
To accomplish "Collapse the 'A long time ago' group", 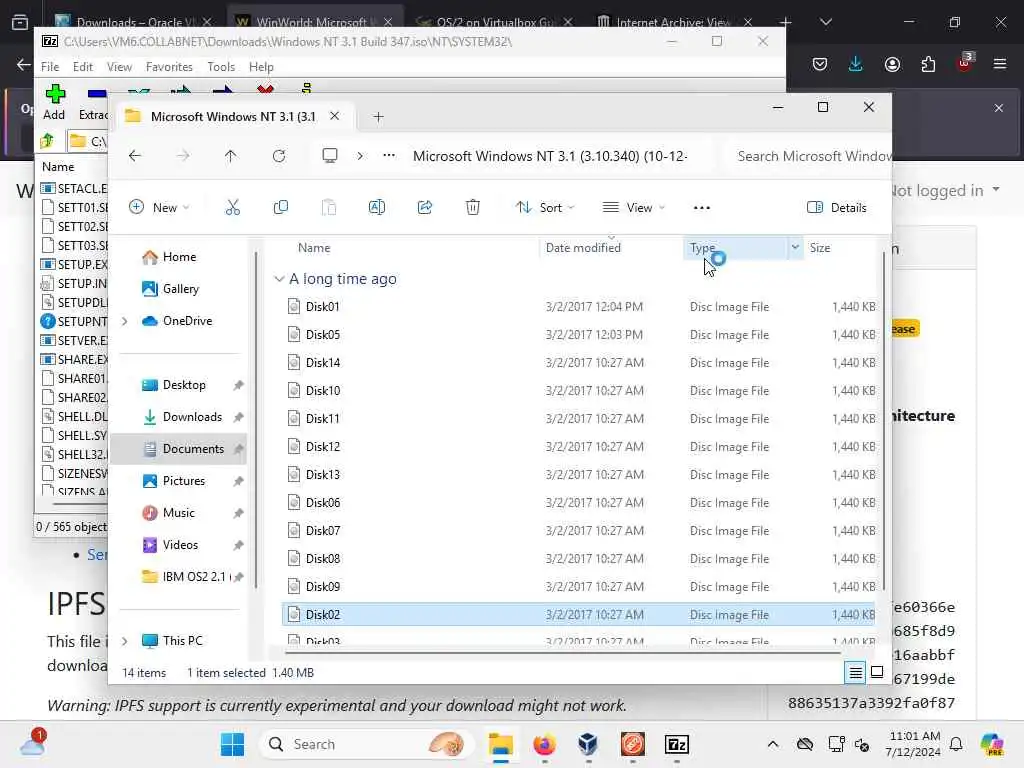I will (279, 279).
